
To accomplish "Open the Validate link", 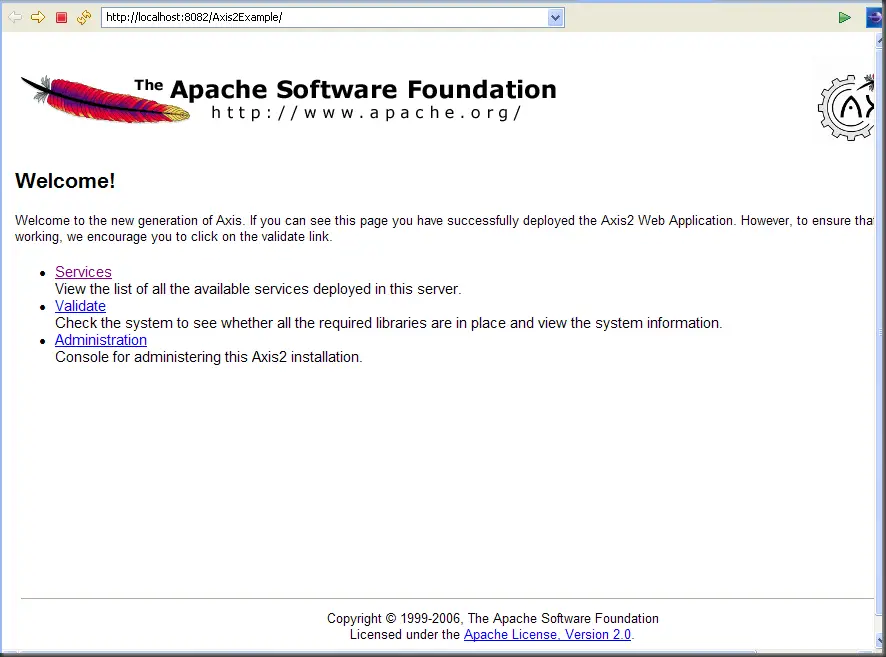I will tap(80, 306).
